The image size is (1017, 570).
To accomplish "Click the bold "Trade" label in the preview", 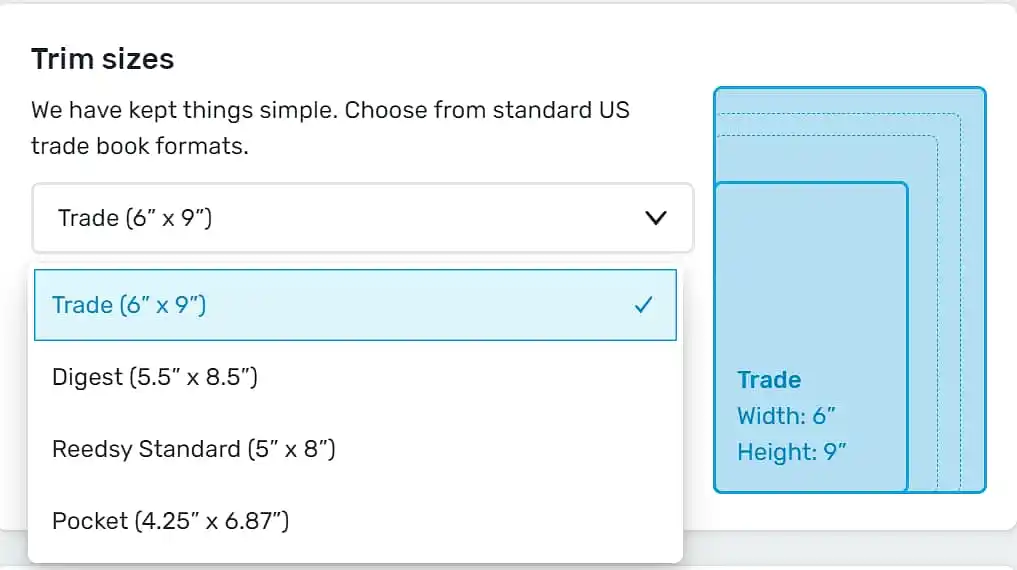I will (769, 380).
